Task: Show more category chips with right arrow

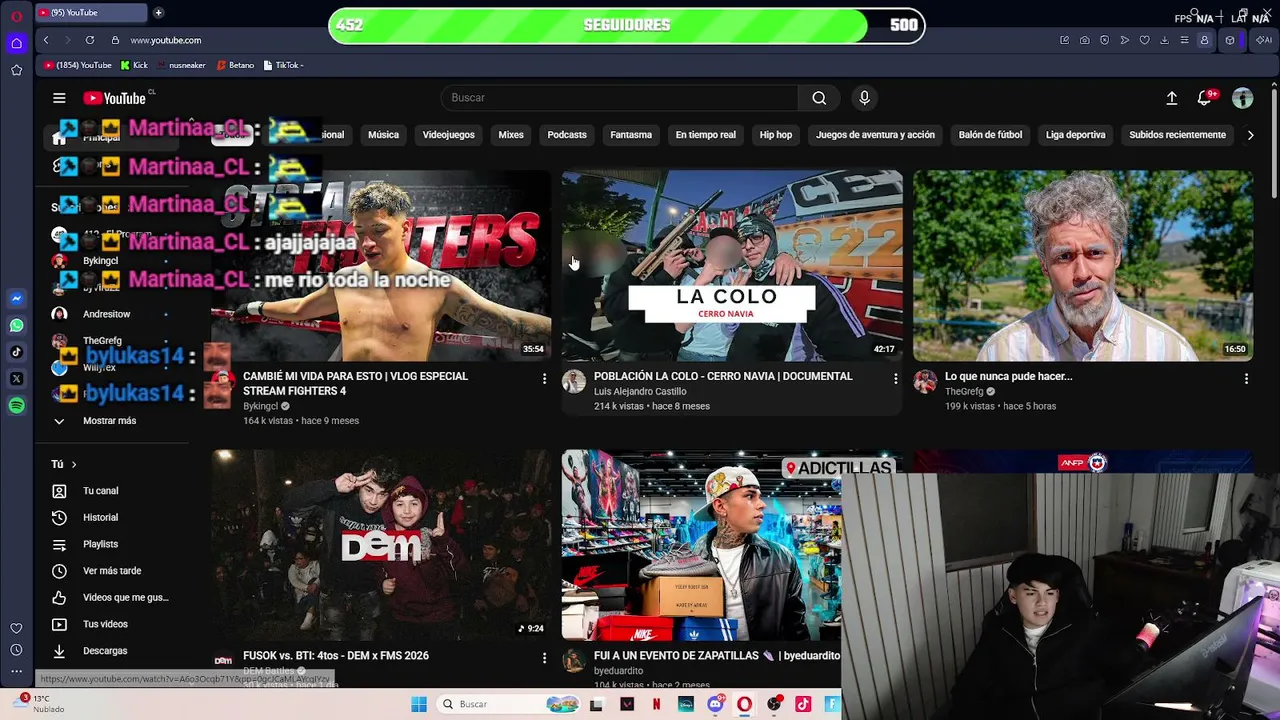Action: tap(1250, 135)
